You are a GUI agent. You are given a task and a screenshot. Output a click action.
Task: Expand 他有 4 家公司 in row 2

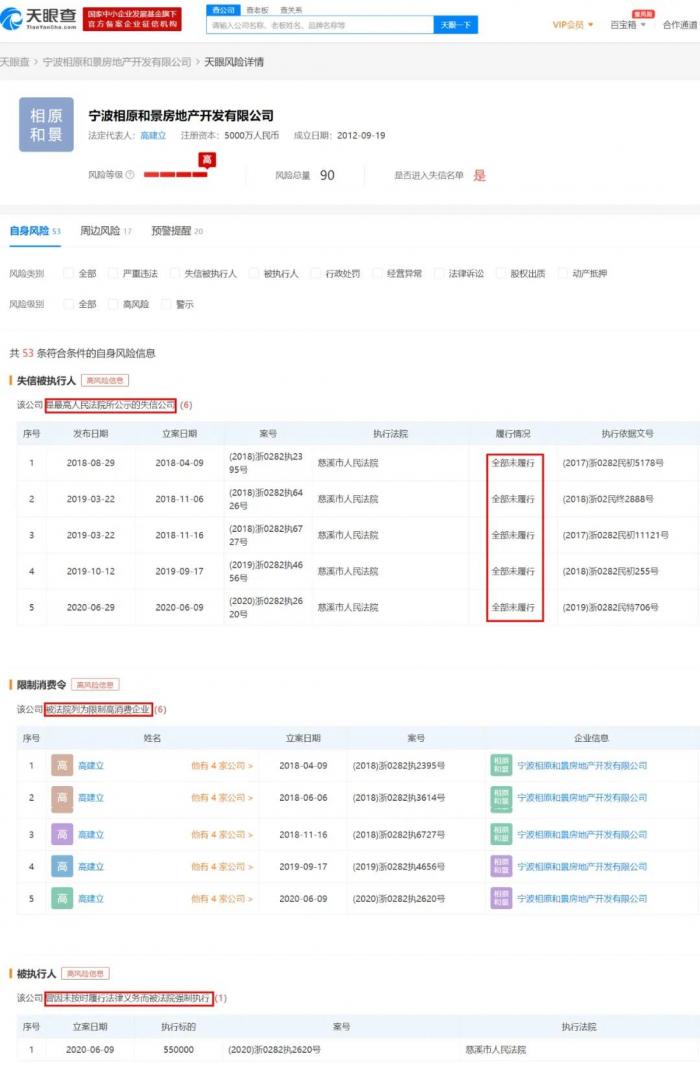[222, 798]
